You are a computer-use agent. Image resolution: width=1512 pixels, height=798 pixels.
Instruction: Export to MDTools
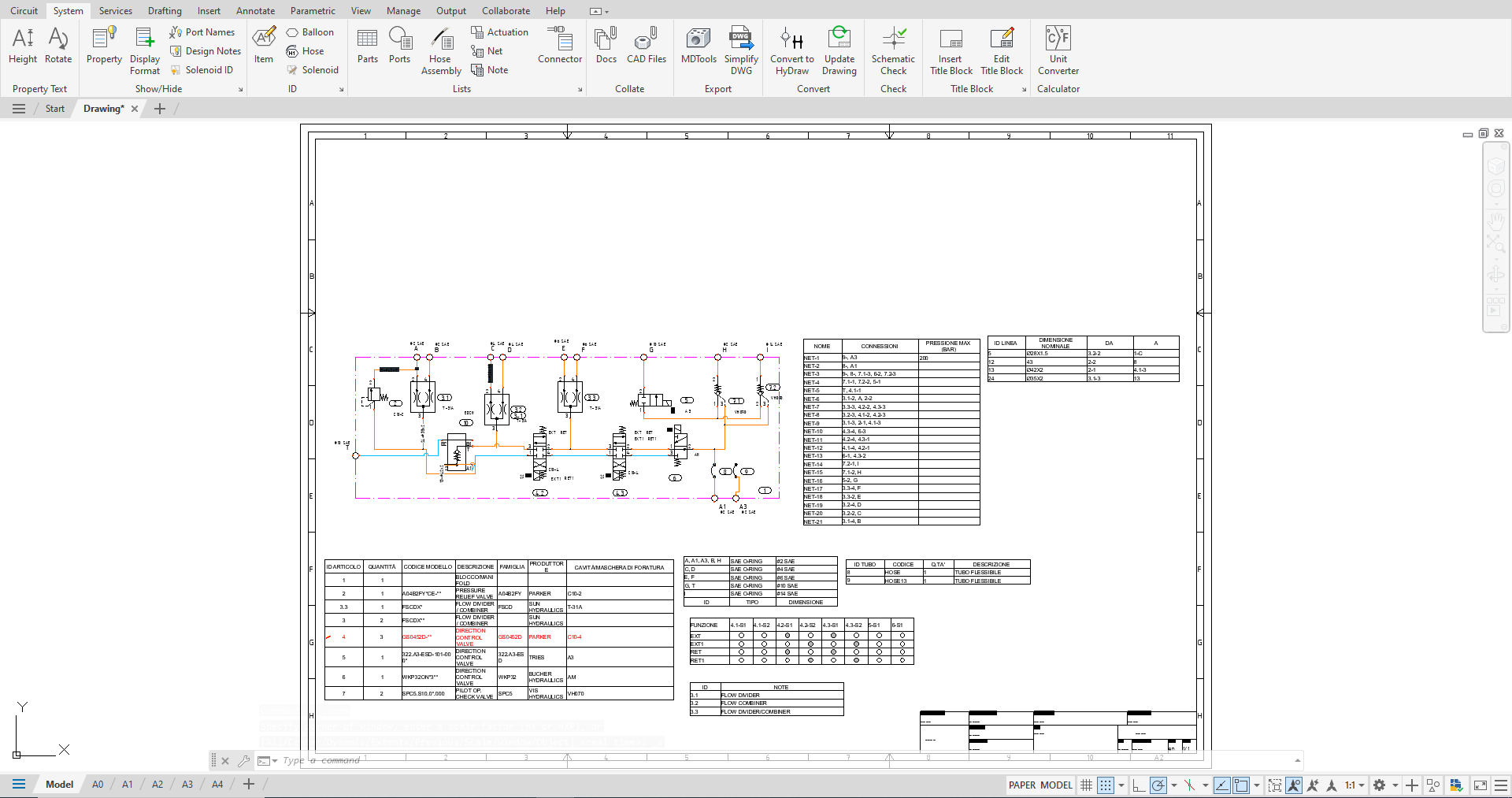(699, 45)
